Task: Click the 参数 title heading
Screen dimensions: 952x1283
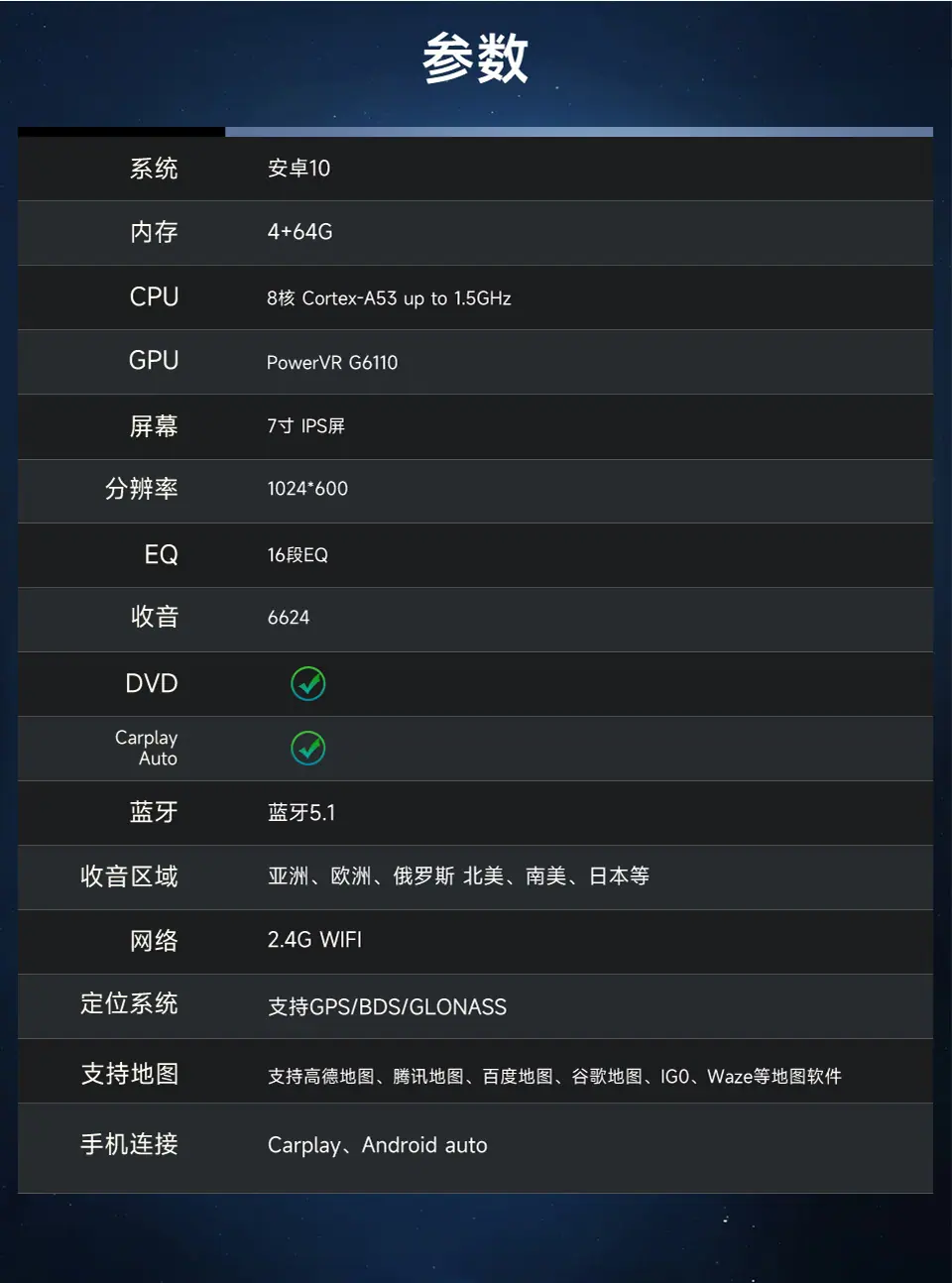Action: (x=476, y=58)
